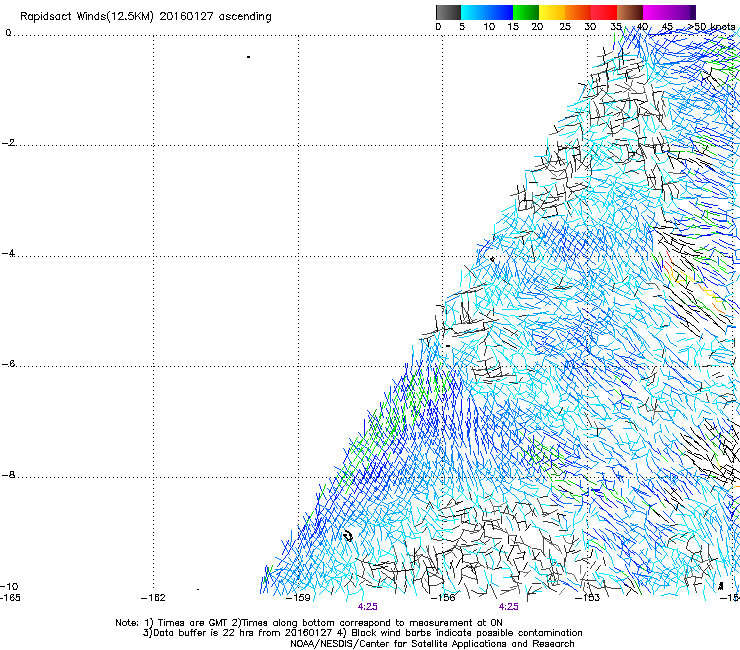This screenshot has height=650, width=740.
Task: Click the legend value "5"
Action: (x=462, y=27)
